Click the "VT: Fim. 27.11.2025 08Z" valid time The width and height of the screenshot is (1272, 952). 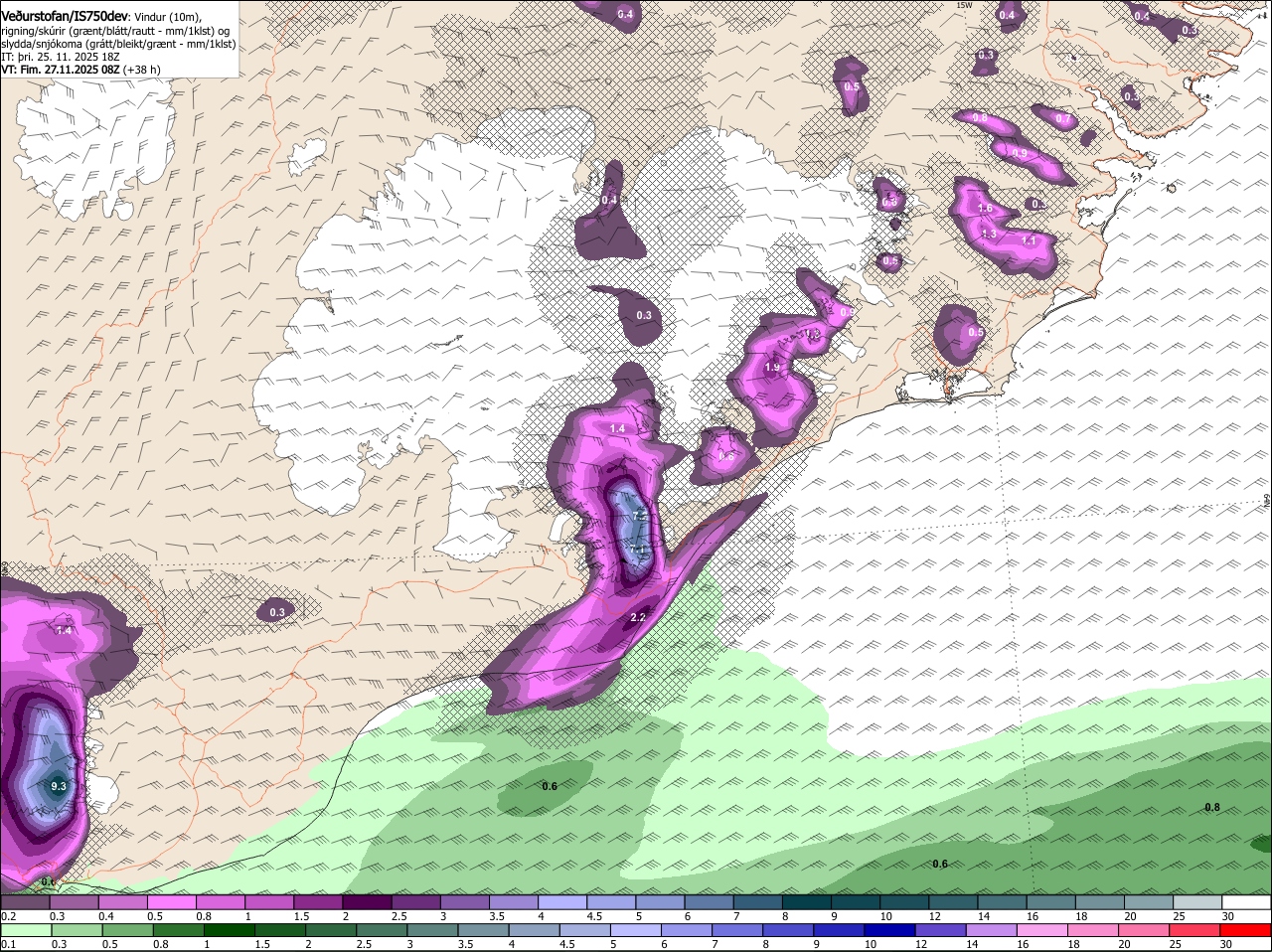pos(61,70)
